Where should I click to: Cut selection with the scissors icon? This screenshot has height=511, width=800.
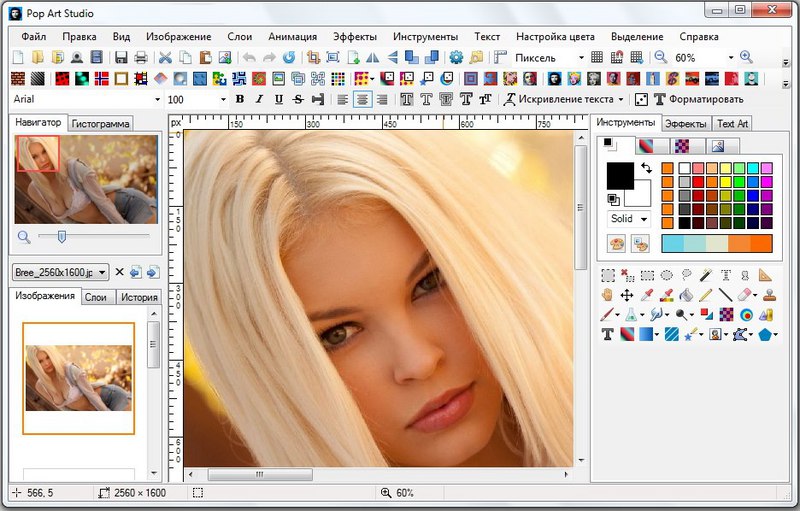[x=165, y=57]
